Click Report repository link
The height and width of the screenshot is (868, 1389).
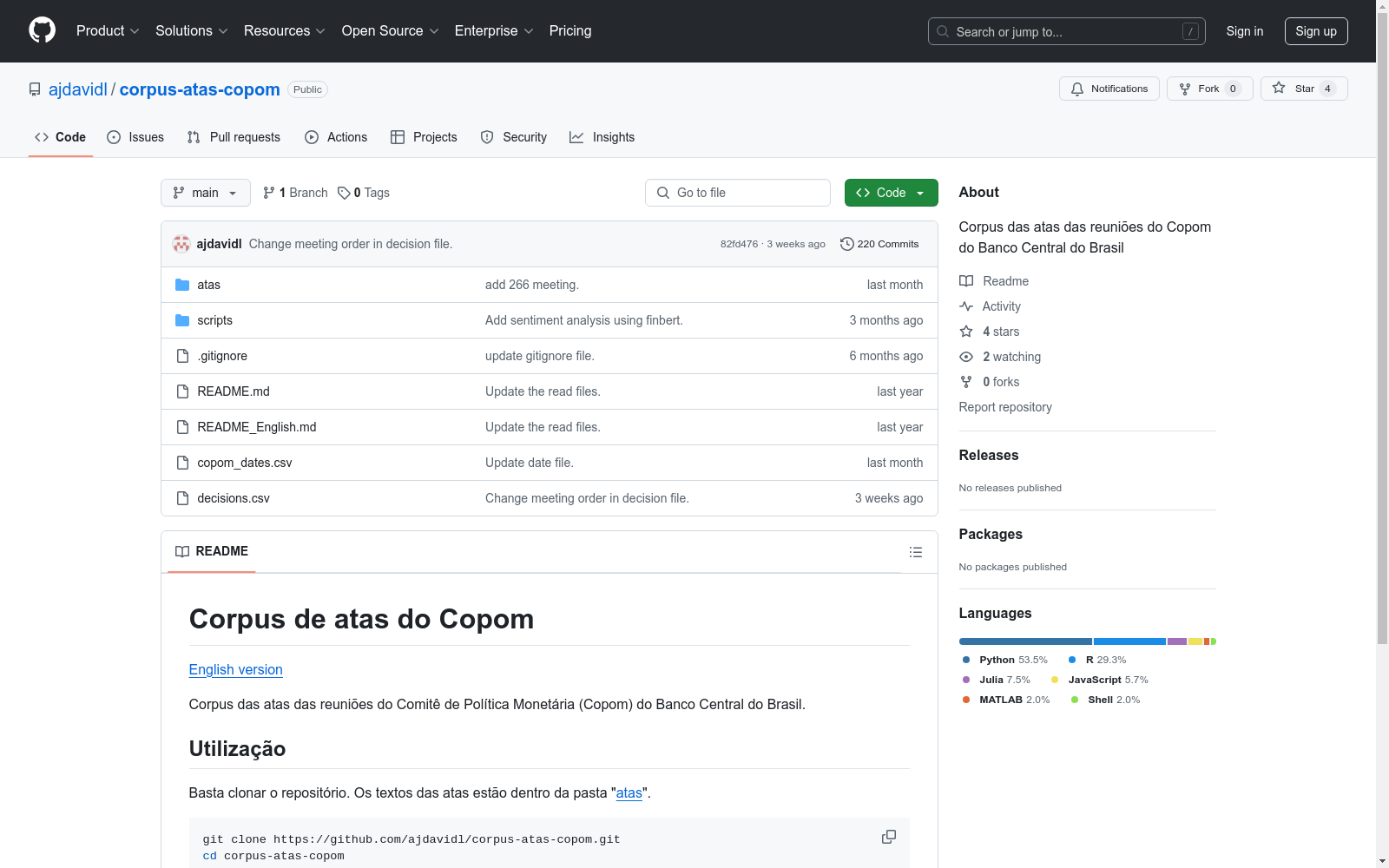(x=1005, y=407)
